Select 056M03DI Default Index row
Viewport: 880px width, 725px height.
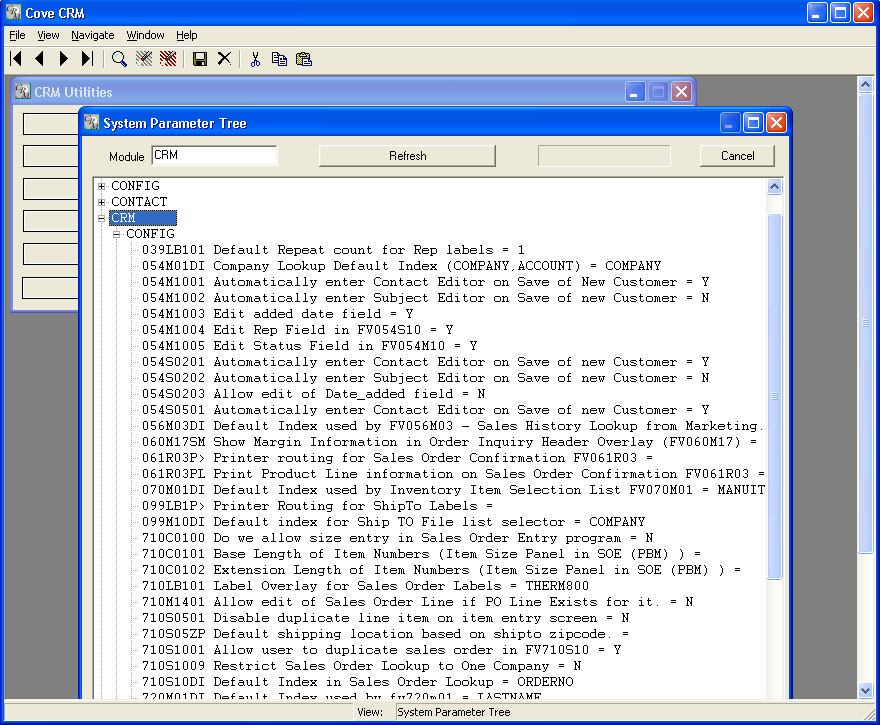452,425
